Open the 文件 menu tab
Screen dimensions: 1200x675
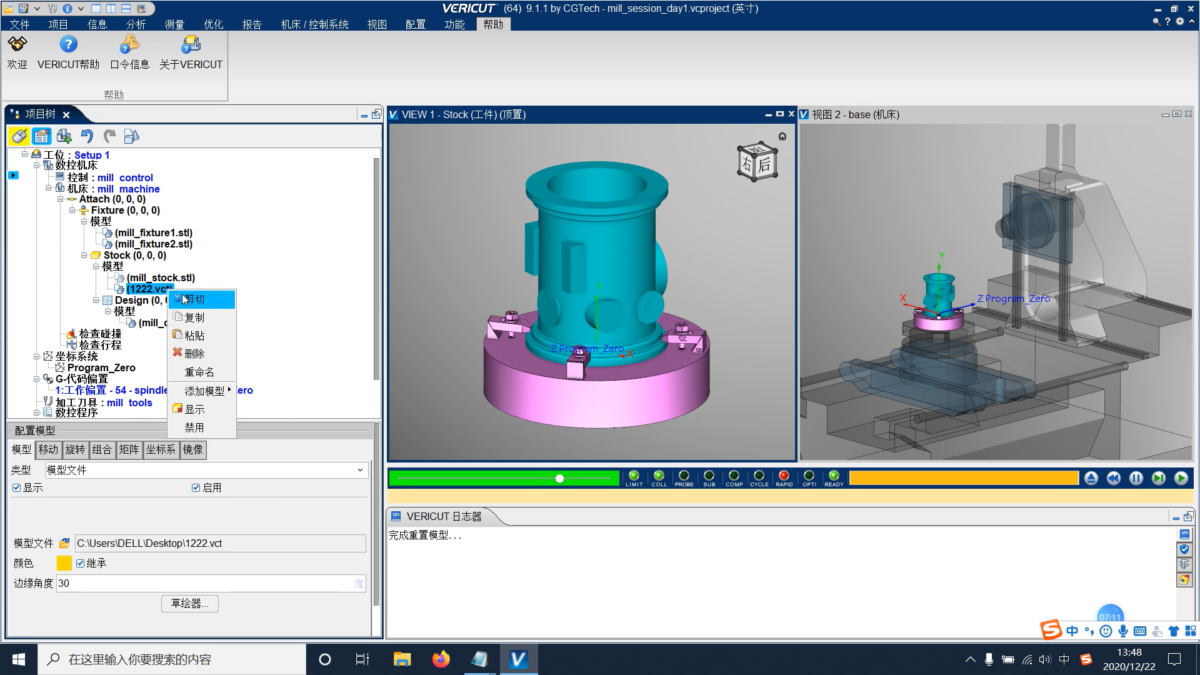point(19,24)
